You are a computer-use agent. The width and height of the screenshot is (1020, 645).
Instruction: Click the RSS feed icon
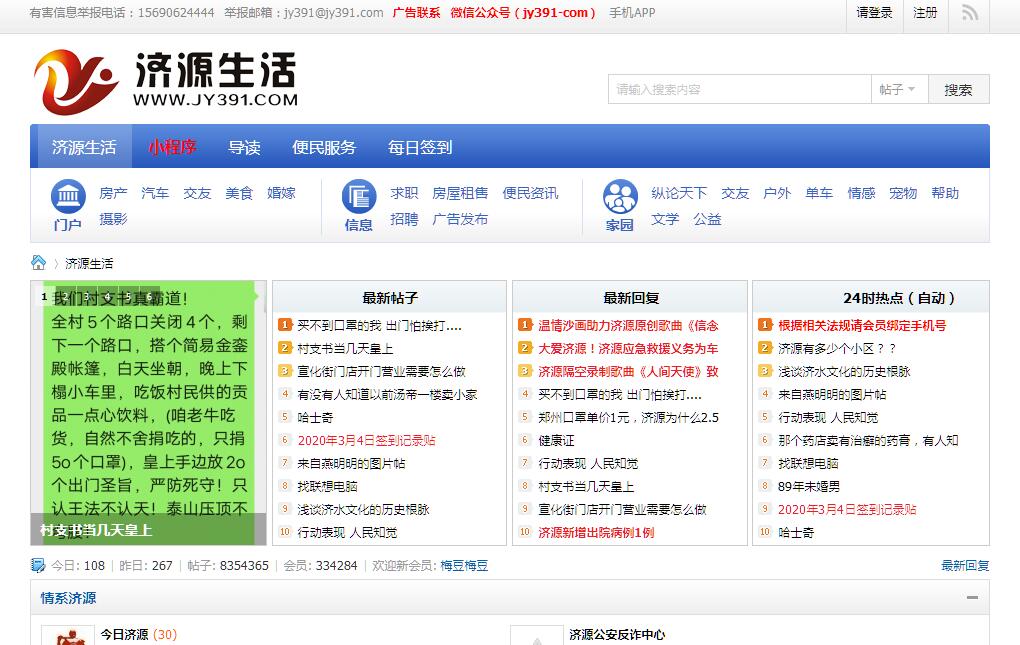[969, 13]
